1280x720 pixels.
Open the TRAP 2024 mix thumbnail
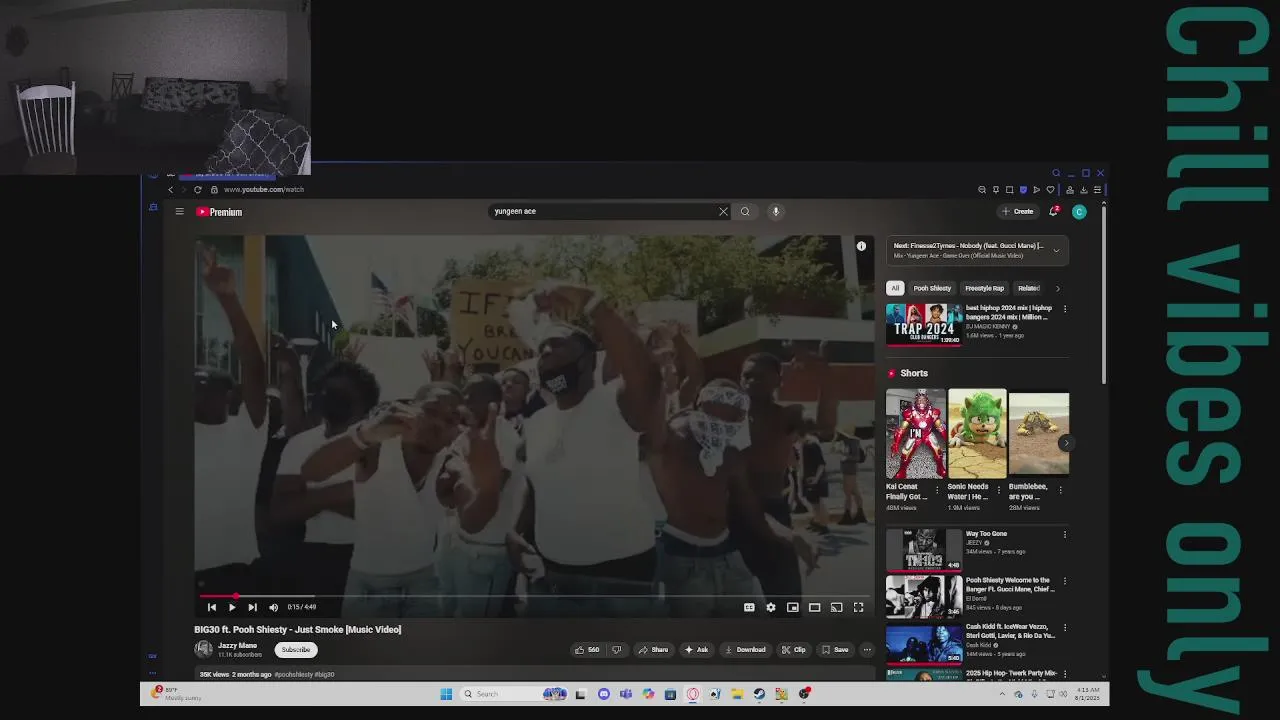click(x=923, y=325)
